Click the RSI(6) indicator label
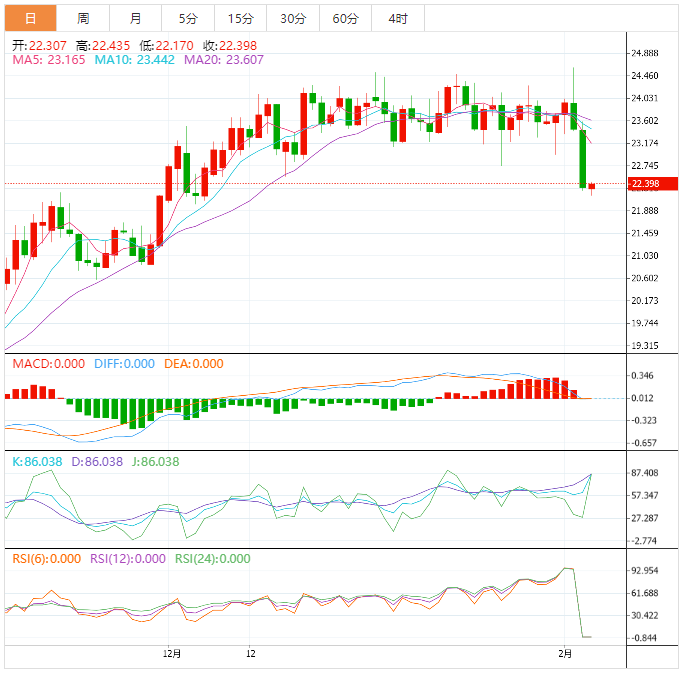Image resolution: width=683 pixels, height=675 pixels. pos(46,559)
